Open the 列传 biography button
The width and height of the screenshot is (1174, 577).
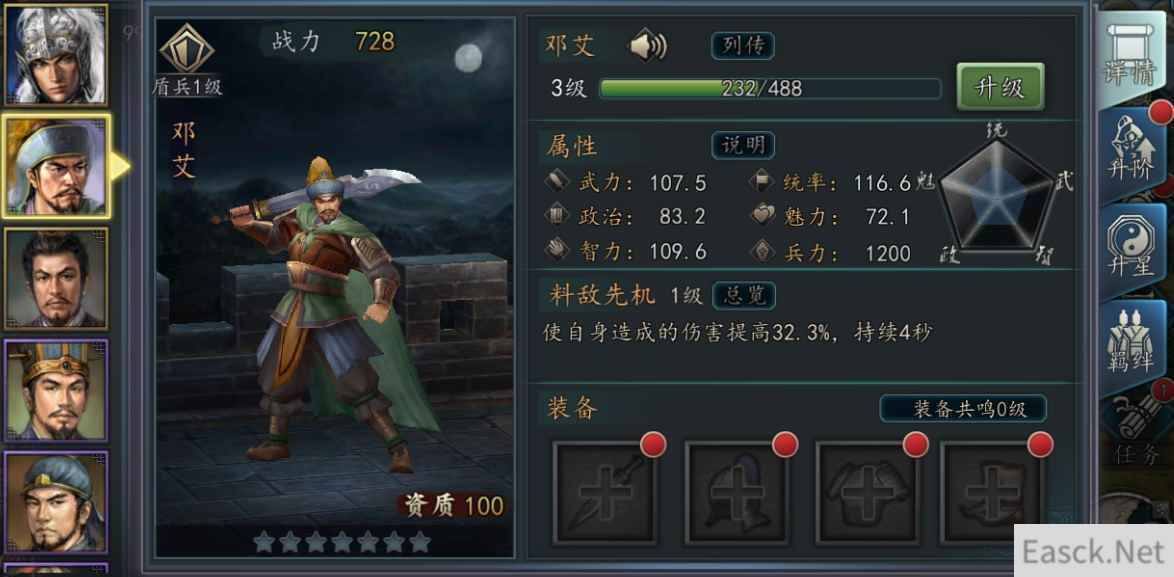point(743,46)
